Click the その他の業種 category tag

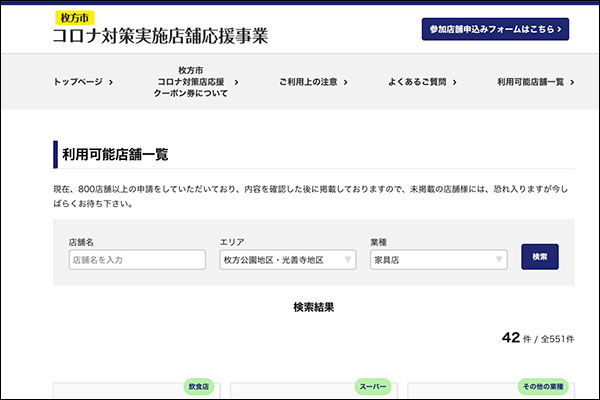[543, 386]
